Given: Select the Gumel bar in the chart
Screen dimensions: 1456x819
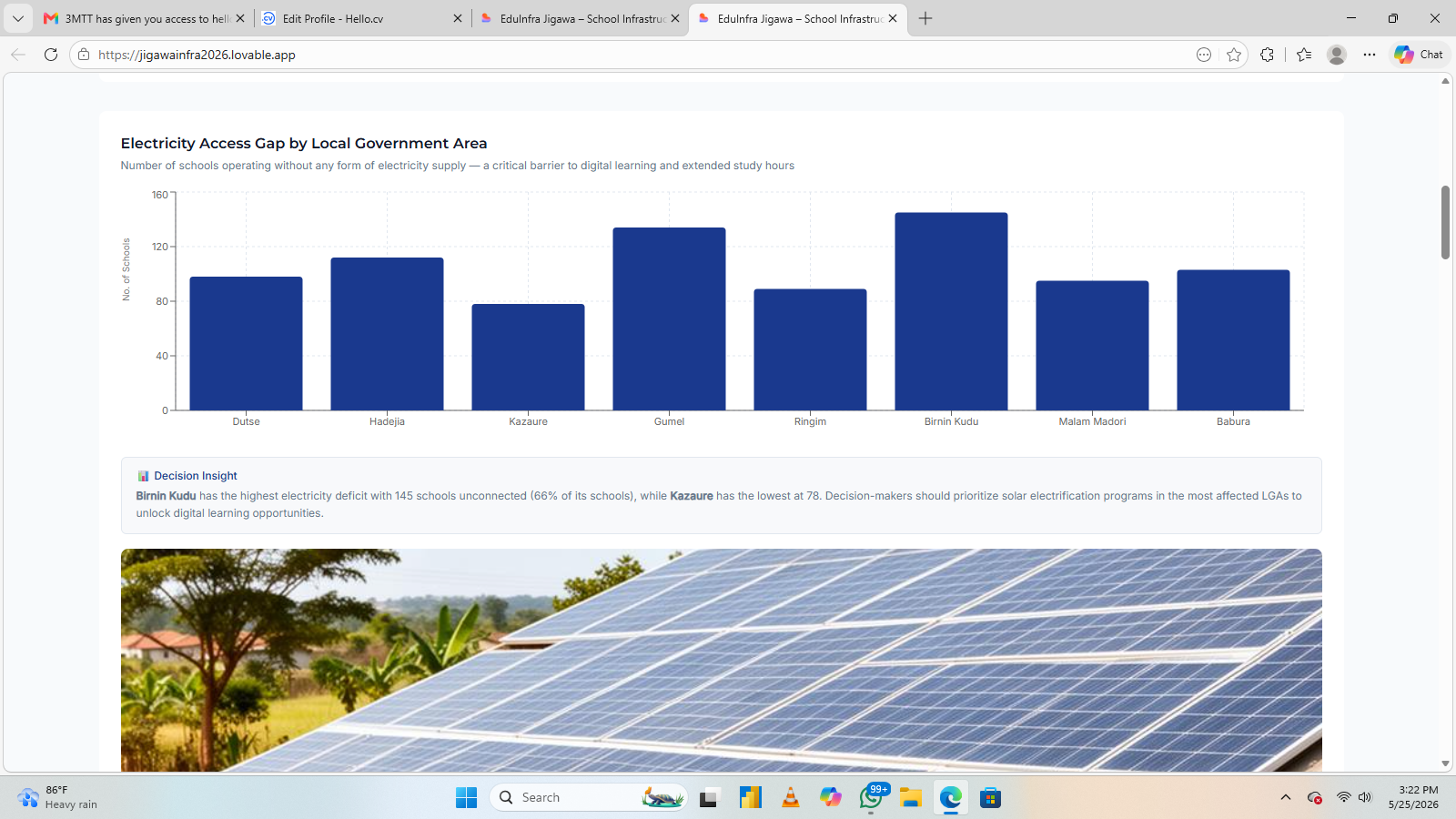Looking at the screenshot, I should tap(669, 318).
